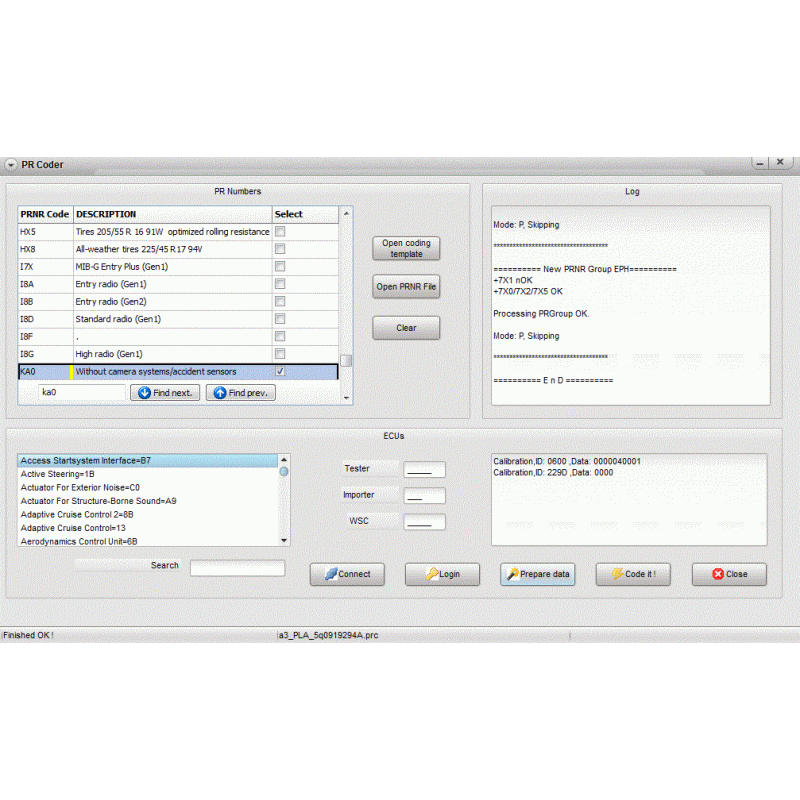Screen dimensions: 800x800
Task: Open a PRNR file
Action: tap(406, 287)
